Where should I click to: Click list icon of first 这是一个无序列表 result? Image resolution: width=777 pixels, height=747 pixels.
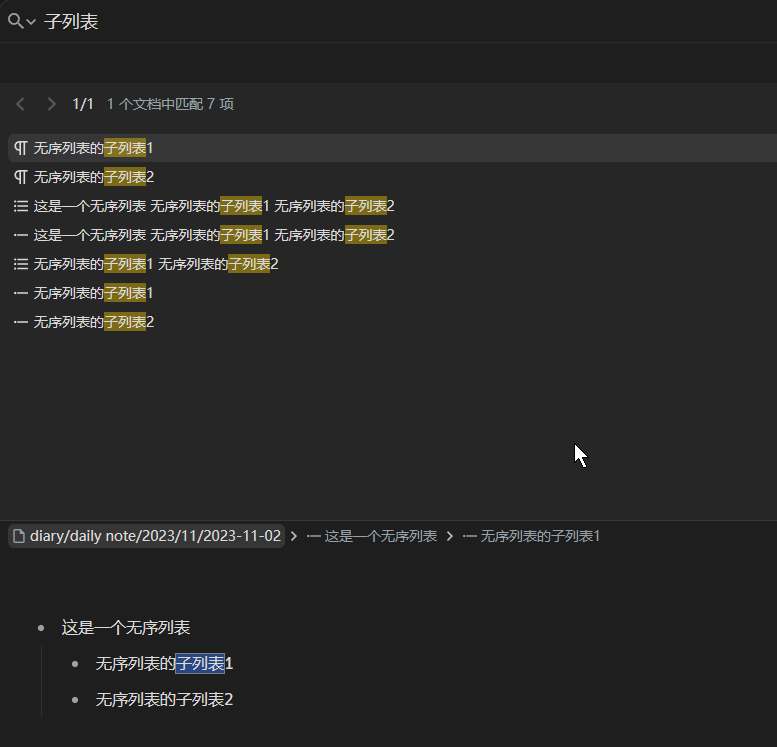pos(20,206)
